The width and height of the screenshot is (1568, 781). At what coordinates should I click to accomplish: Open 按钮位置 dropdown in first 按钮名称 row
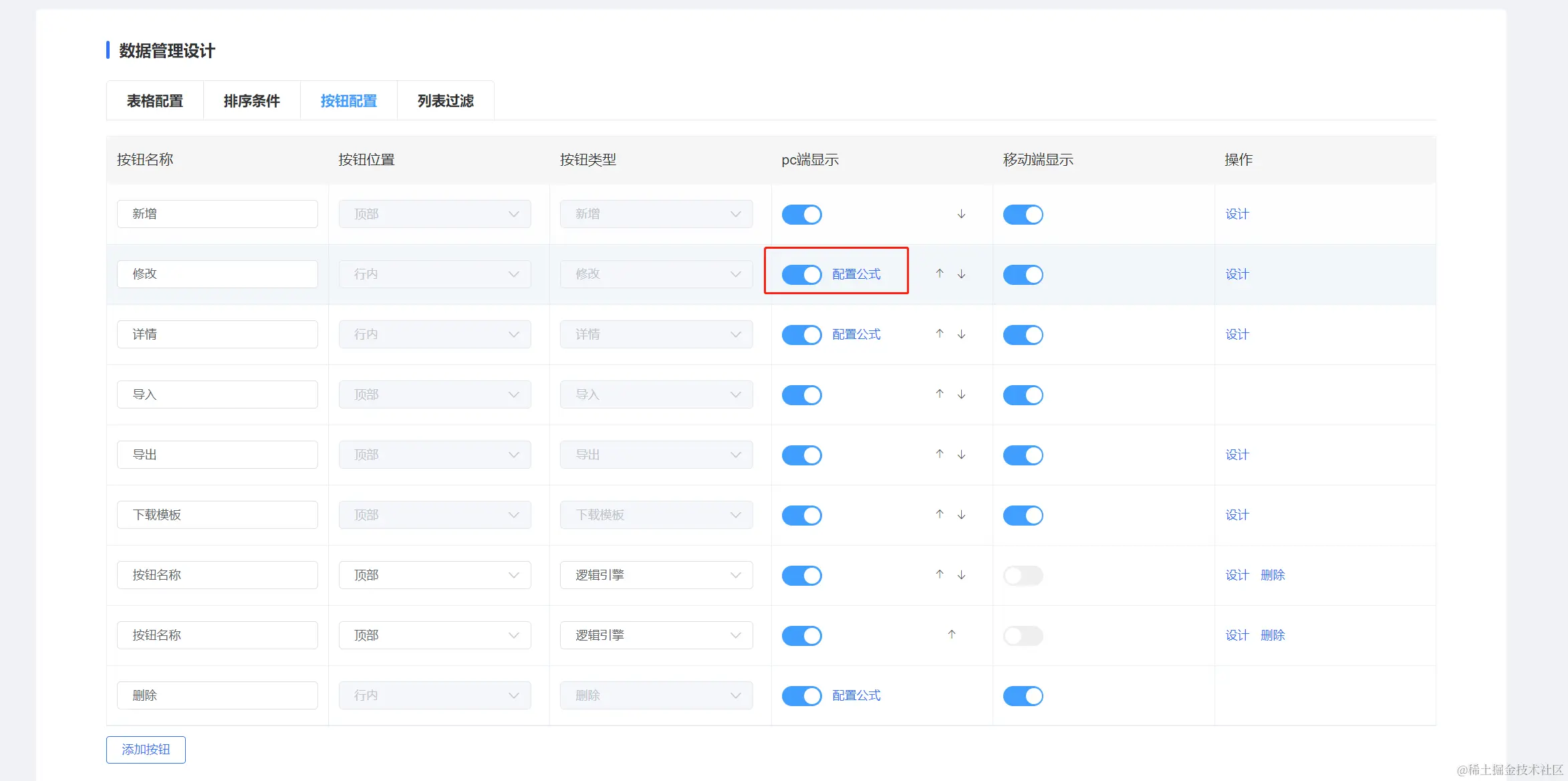click(x=434, y=575)
